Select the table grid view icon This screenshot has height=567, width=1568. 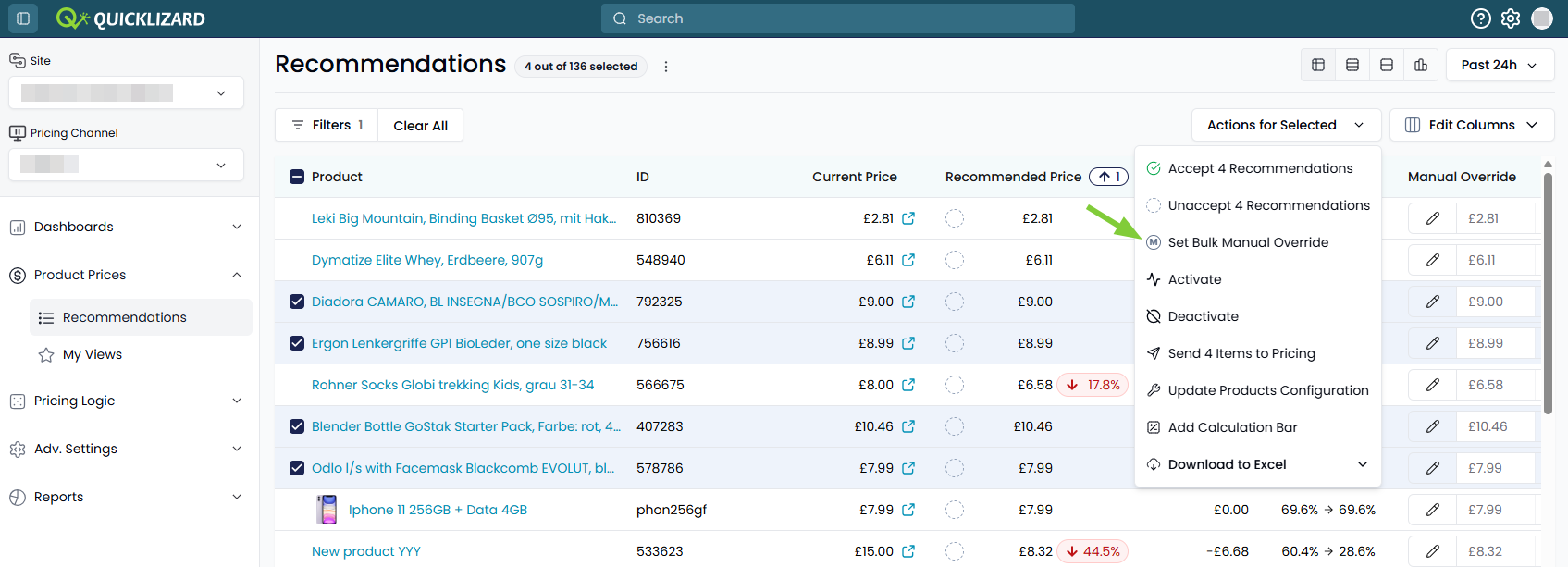[x=1318, y=65]
